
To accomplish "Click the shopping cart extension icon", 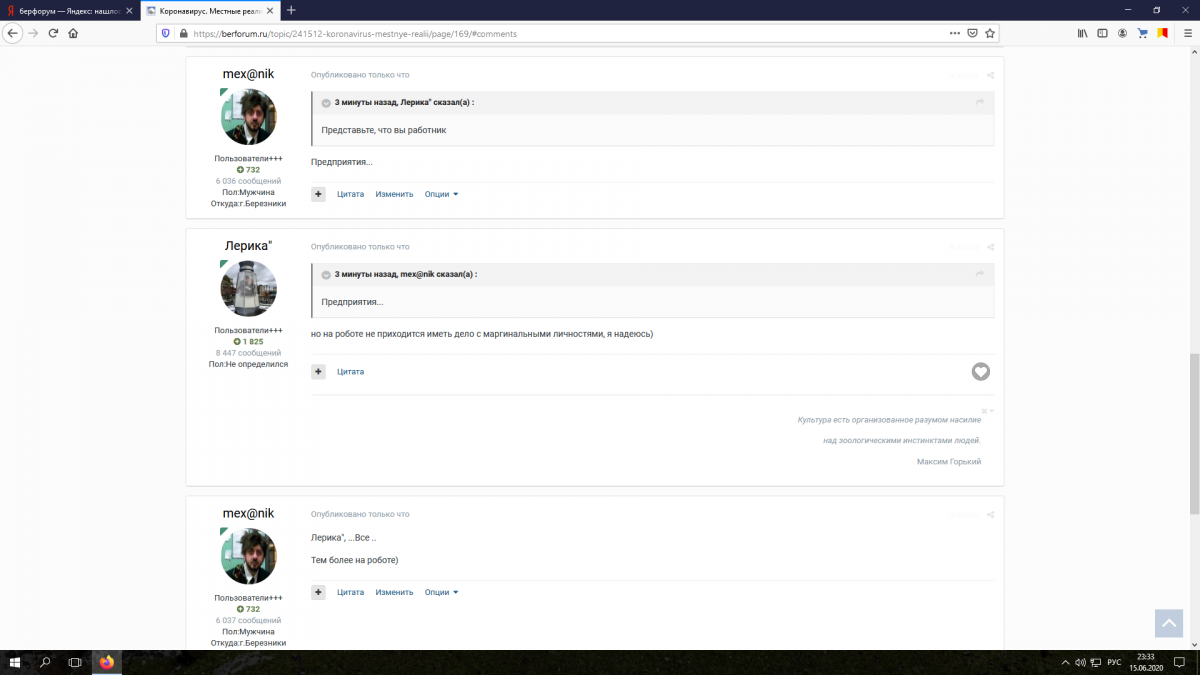I will tap(1143, 33).
